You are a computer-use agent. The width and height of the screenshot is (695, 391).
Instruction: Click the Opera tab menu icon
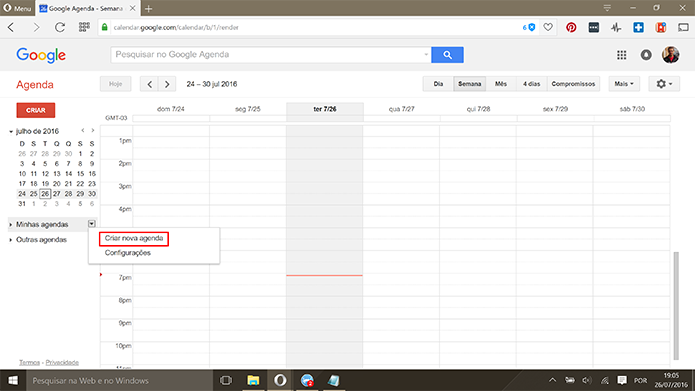coord(607,8)
